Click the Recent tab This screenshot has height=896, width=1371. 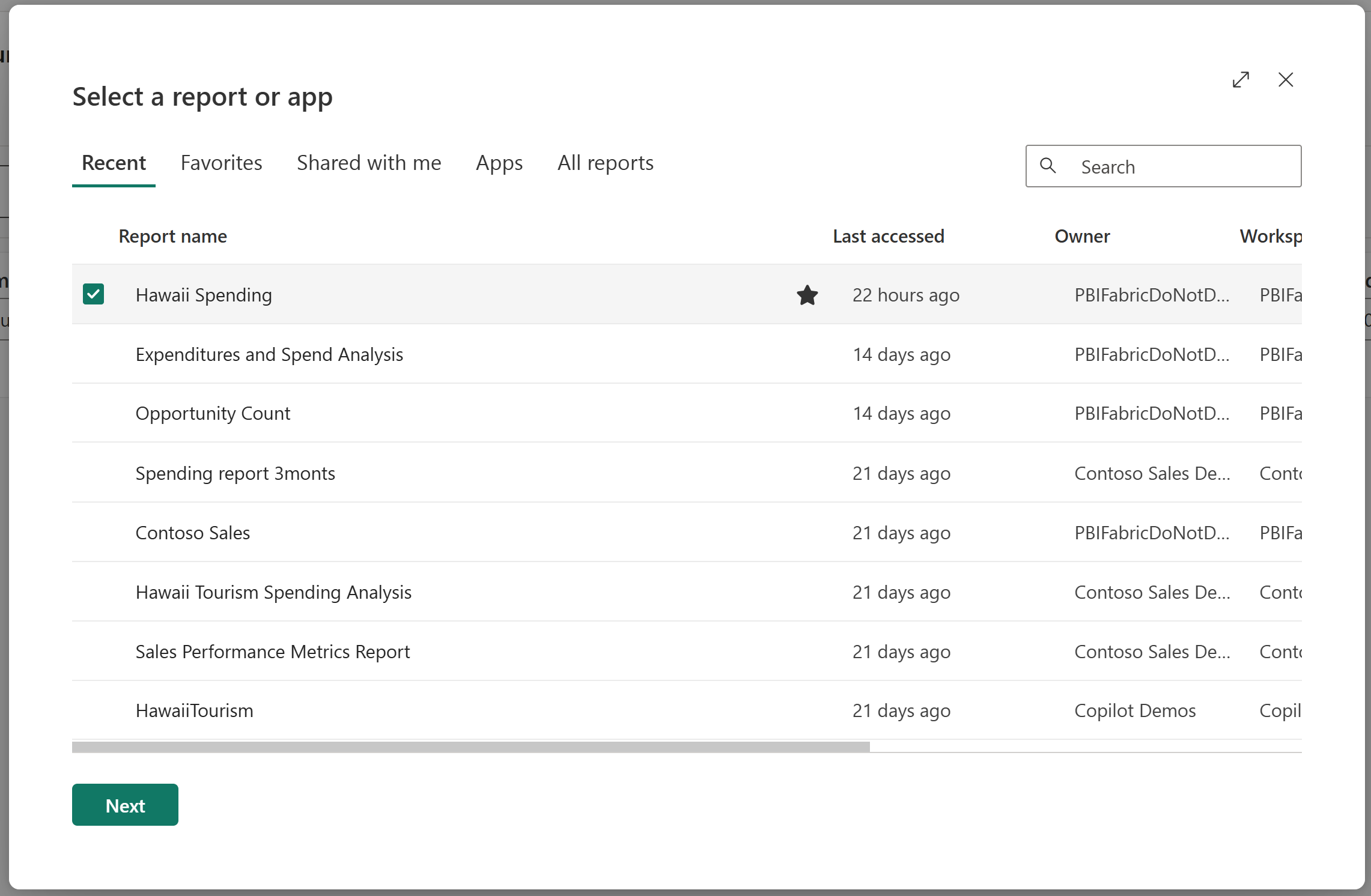click(113, 162)
